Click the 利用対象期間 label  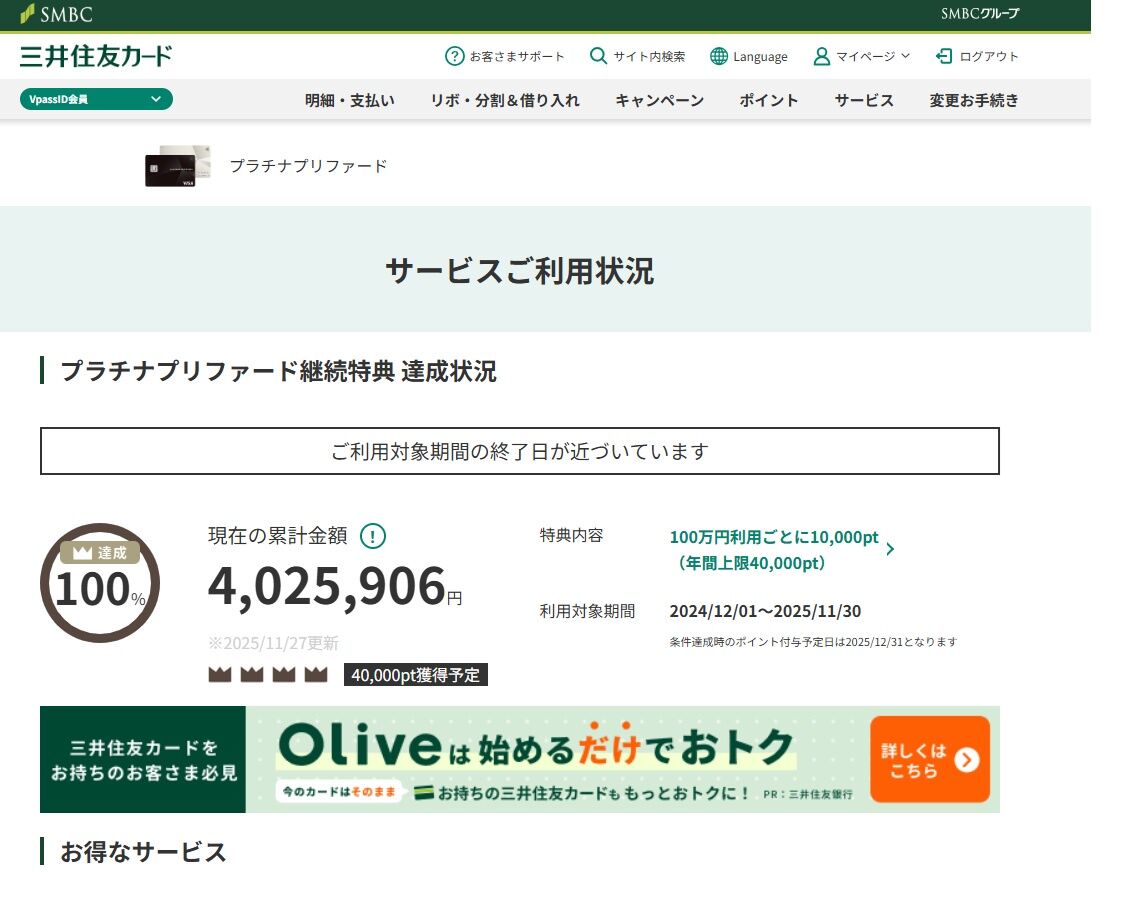point(587,611)
